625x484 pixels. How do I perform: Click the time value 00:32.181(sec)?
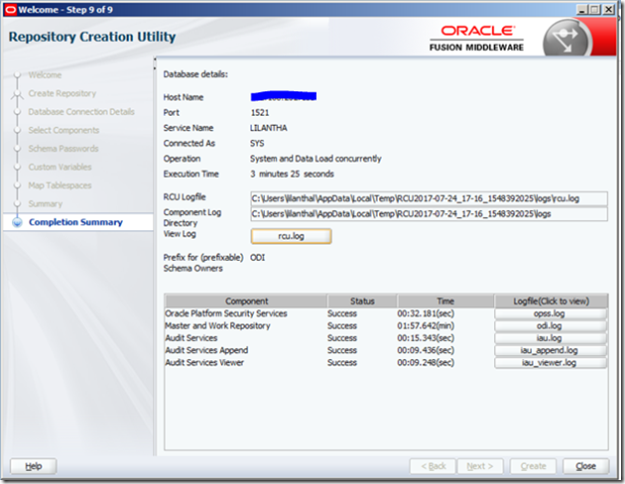pos(426,314)
